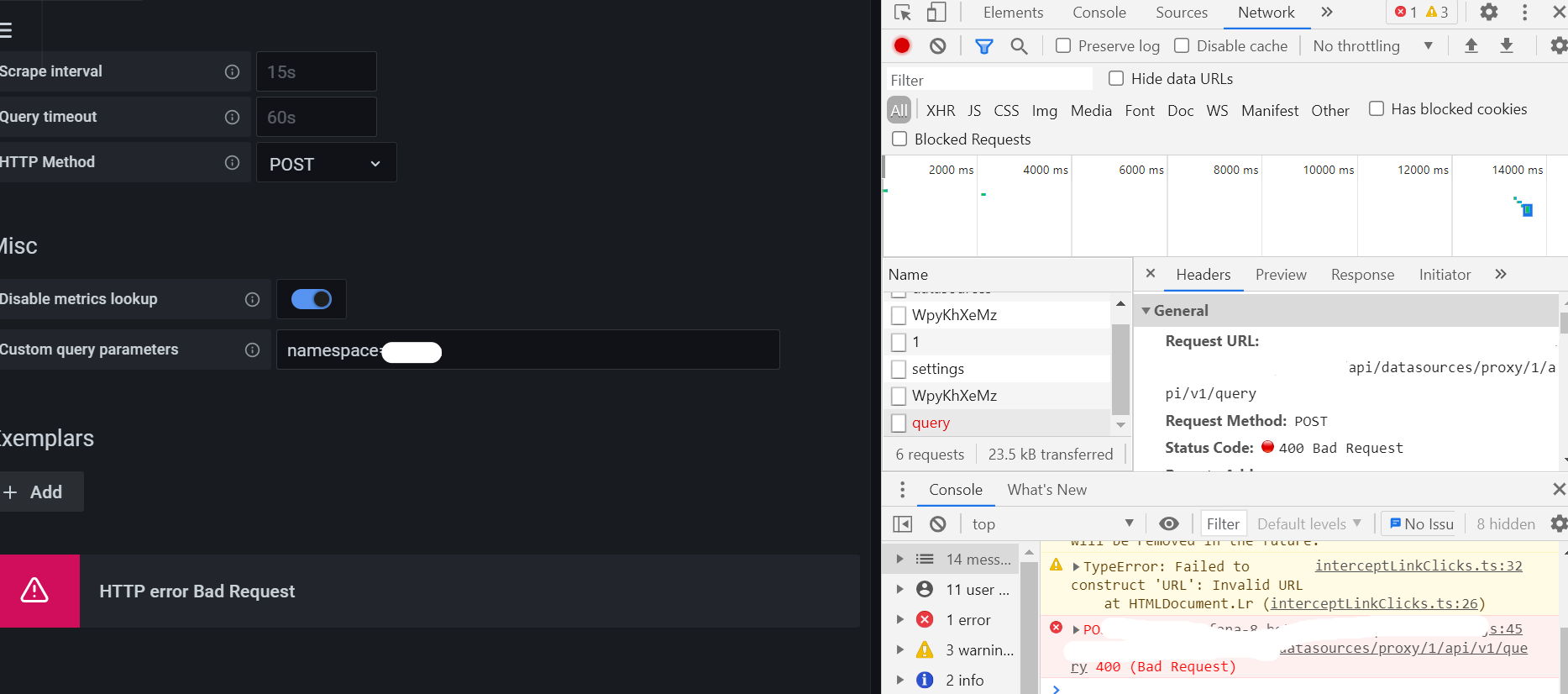
Task: Open the hamburger menu in Grafana
Action: (x=5, y=31)
